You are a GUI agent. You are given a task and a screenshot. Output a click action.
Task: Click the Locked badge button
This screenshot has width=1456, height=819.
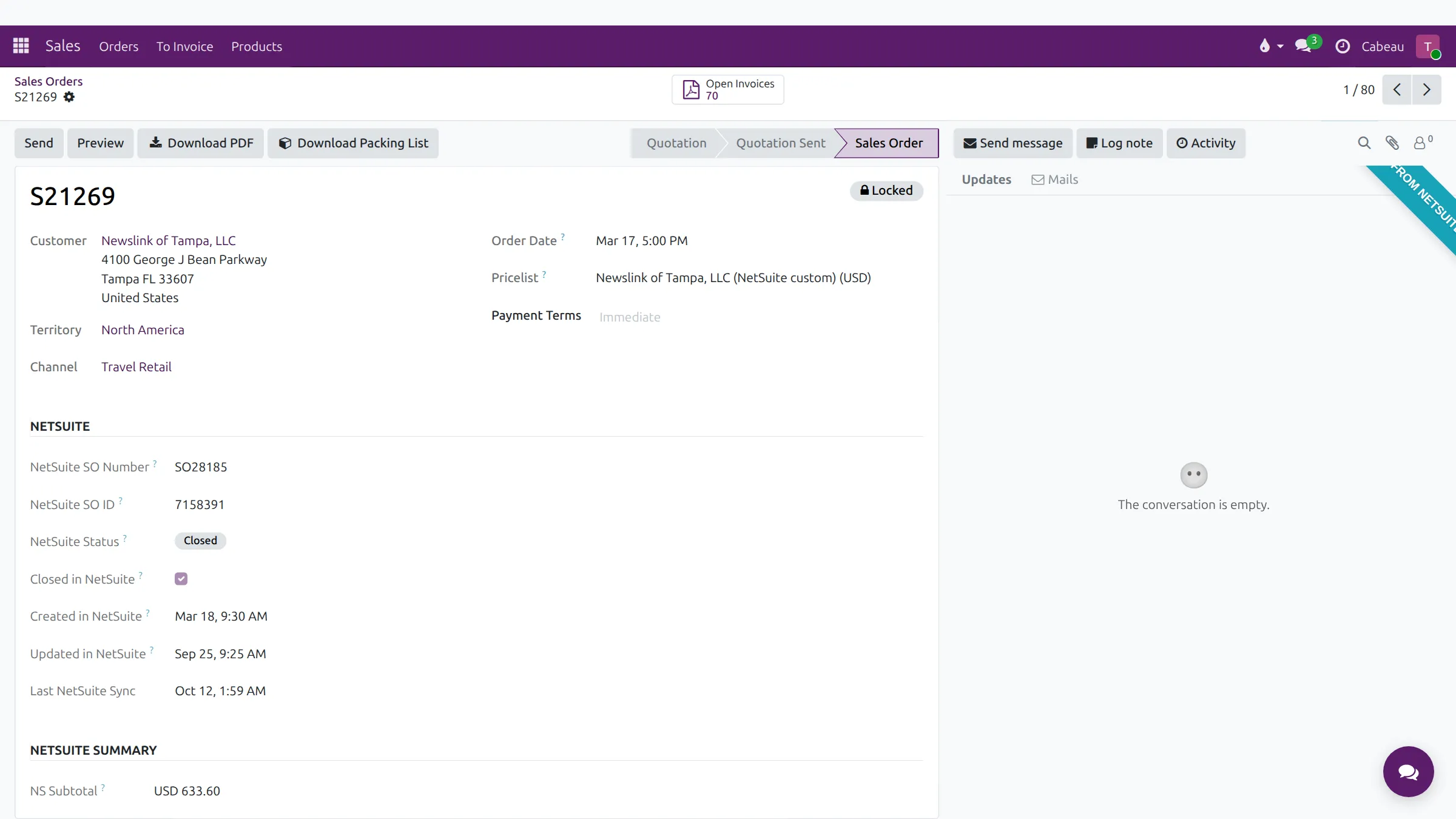coord(886,190)
